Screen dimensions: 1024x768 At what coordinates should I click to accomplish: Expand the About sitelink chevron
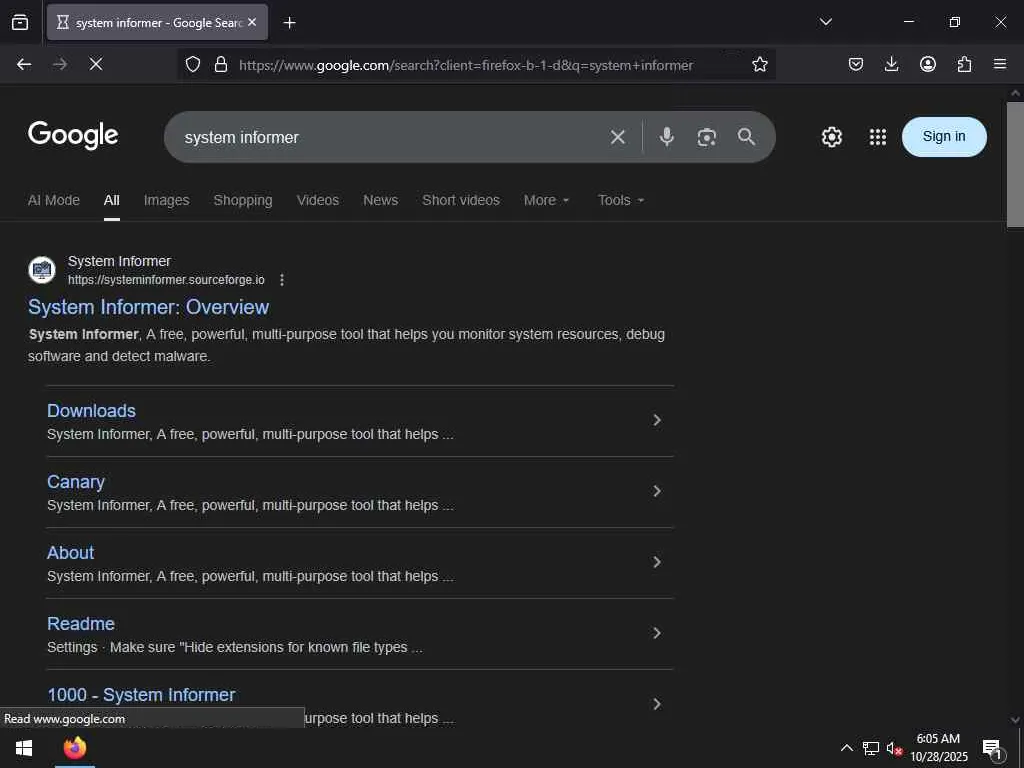click(x=657, y=562)
